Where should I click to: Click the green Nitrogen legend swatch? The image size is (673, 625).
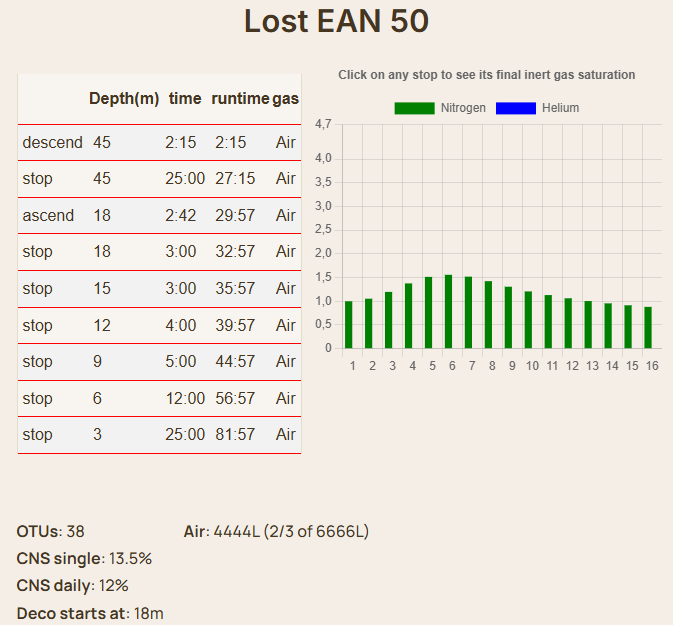(x=414, y=108)
